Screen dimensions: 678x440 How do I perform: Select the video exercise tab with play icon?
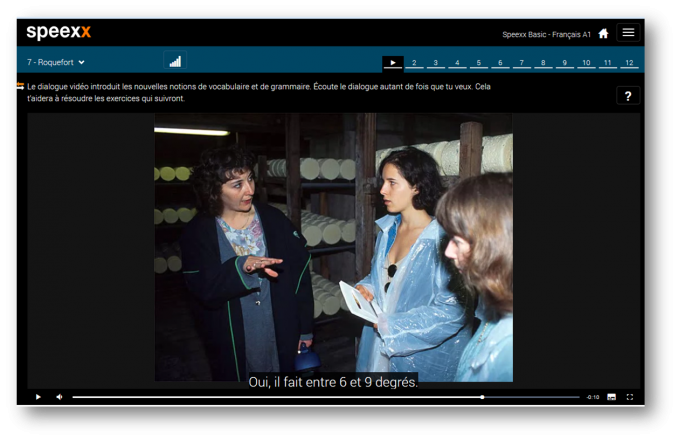point(393,63)
